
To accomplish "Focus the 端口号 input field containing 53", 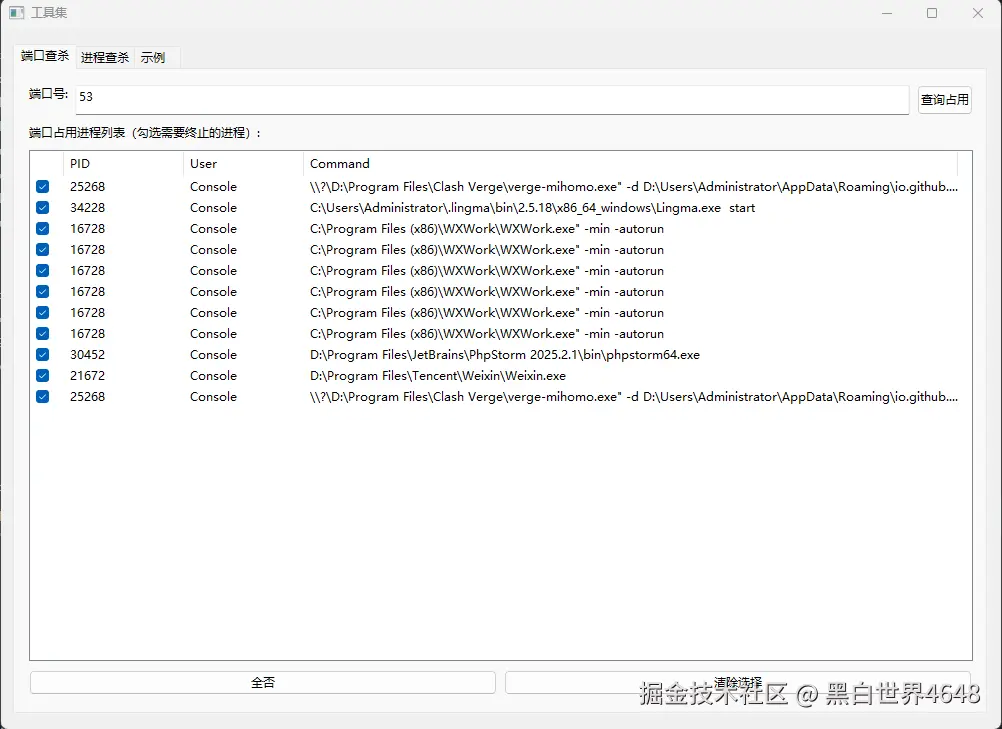I will [492, 100].
